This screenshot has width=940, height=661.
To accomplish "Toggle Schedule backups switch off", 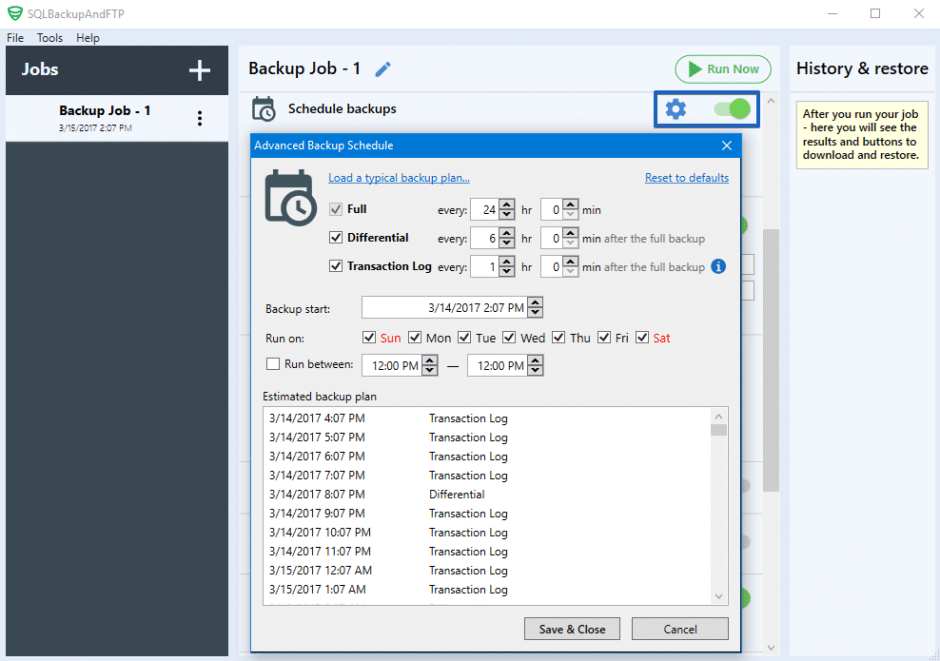I will pos(732,109).
